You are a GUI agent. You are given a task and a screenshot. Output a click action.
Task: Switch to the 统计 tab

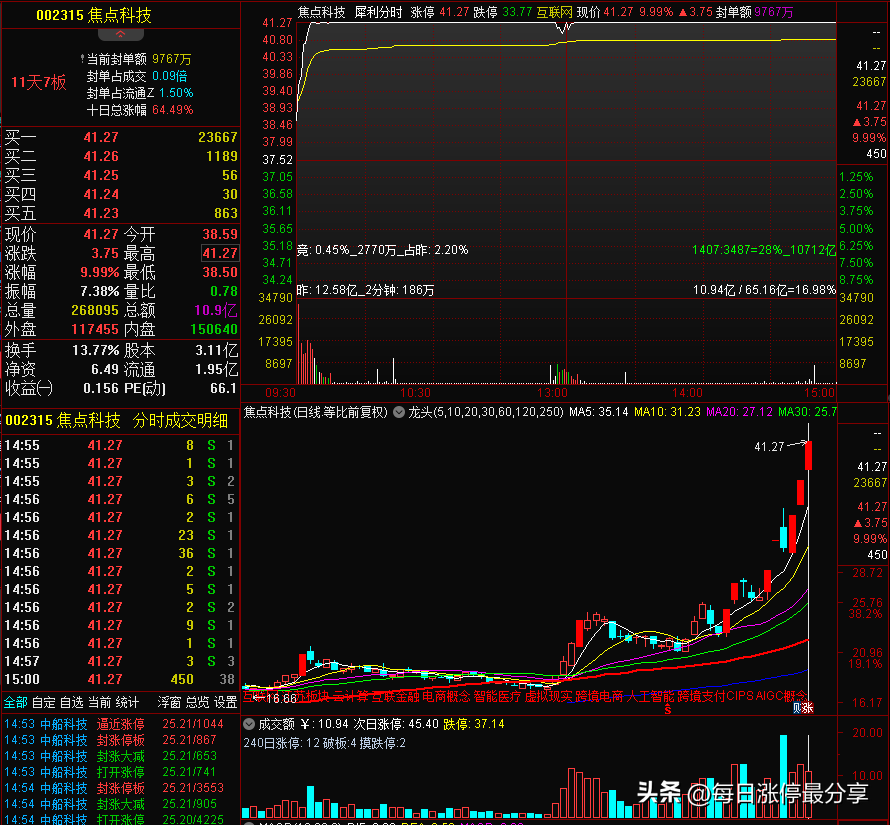(127, 702)
